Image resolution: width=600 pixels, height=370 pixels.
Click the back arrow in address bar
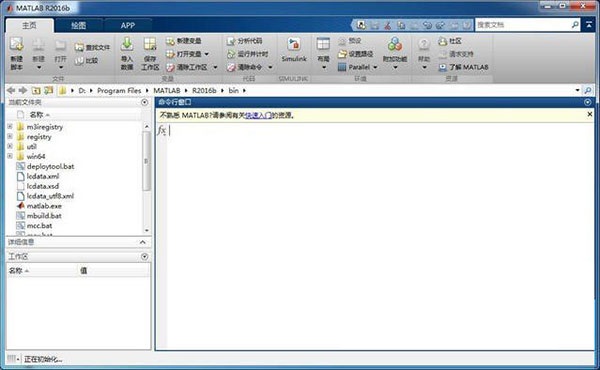[x=11, y=90]
